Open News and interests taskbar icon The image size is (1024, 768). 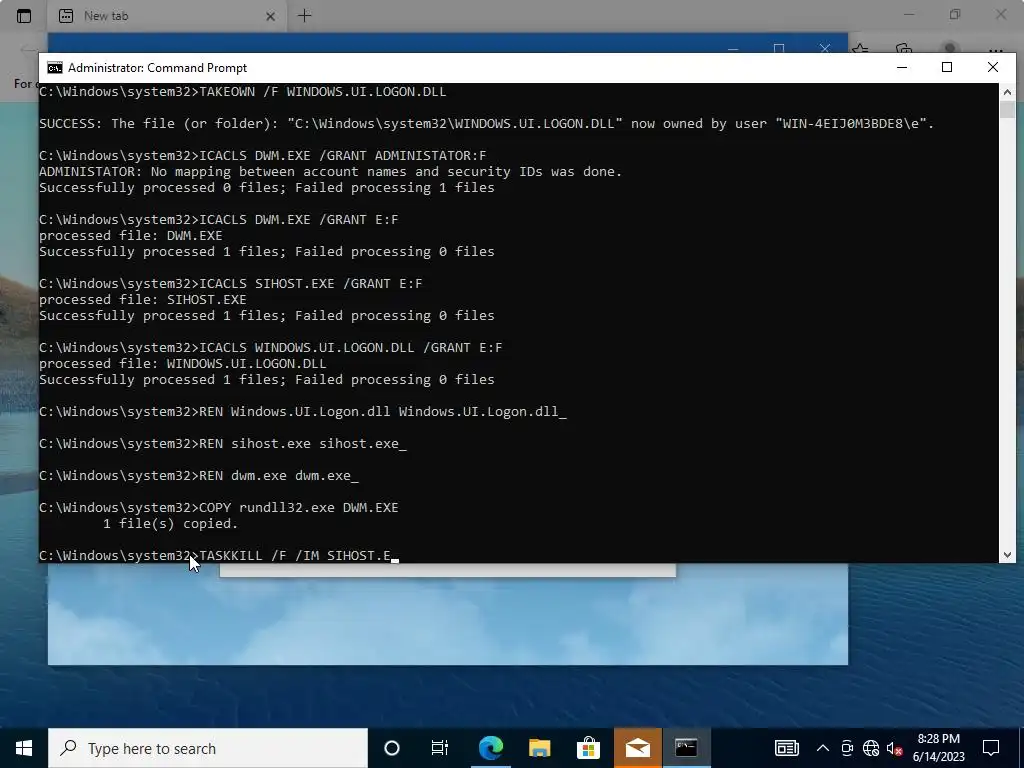click(x=786, y=748)
